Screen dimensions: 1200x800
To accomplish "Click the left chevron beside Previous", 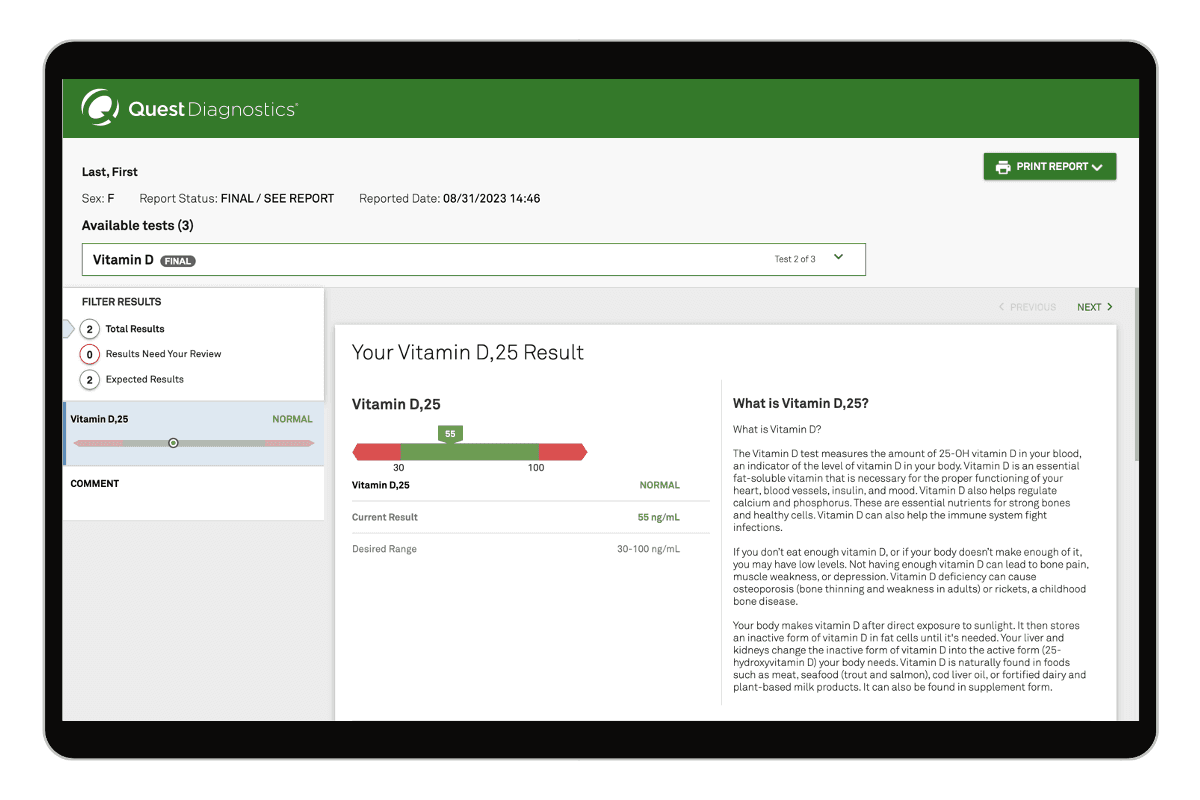I will [1002, 307].
